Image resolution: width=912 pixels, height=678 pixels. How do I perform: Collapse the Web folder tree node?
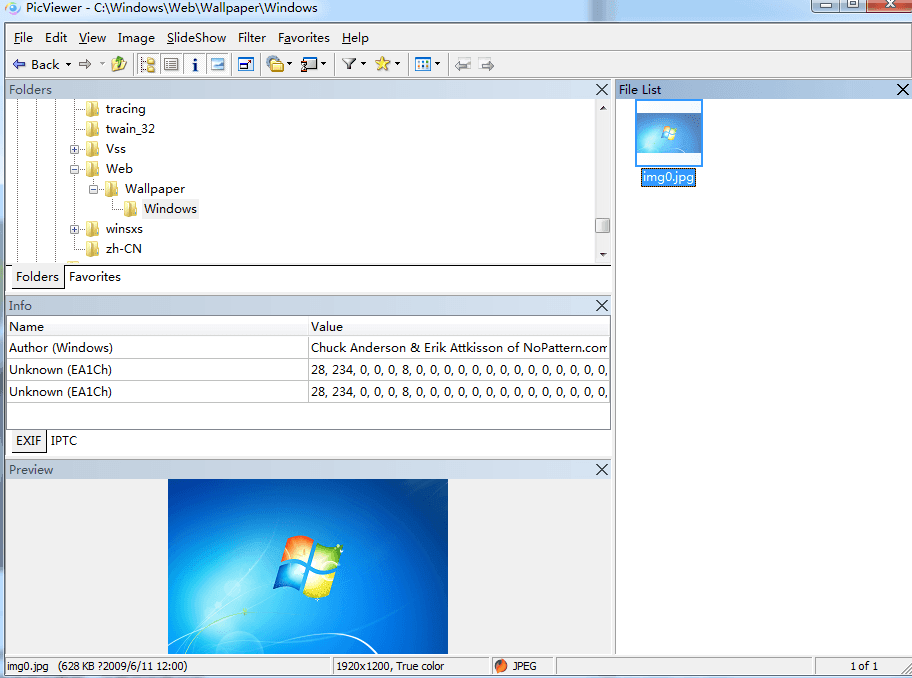click(75, 169)
